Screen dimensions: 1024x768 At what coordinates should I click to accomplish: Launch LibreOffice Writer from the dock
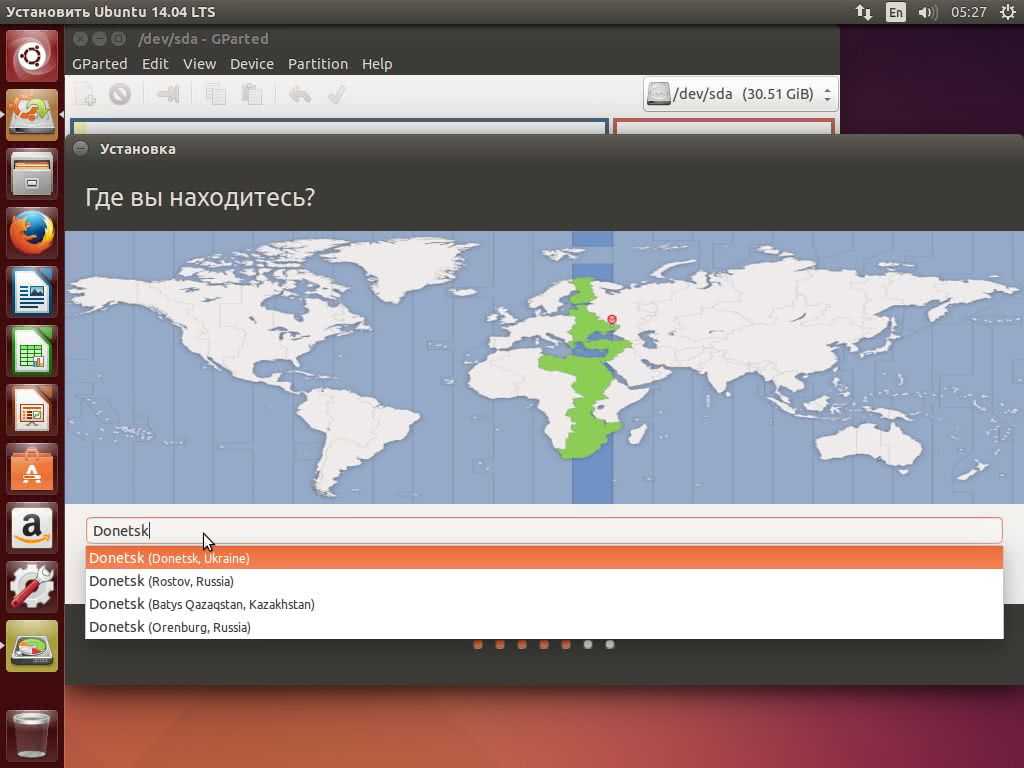tap(32, 292)
